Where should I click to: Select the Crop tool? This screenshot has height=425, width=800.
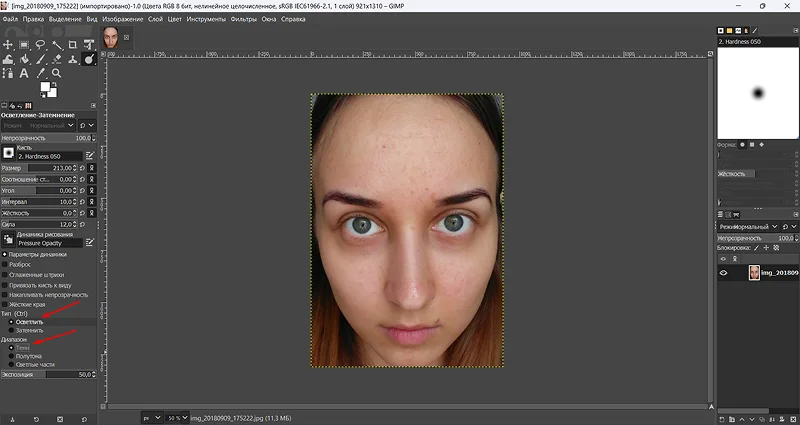(73, 45)
